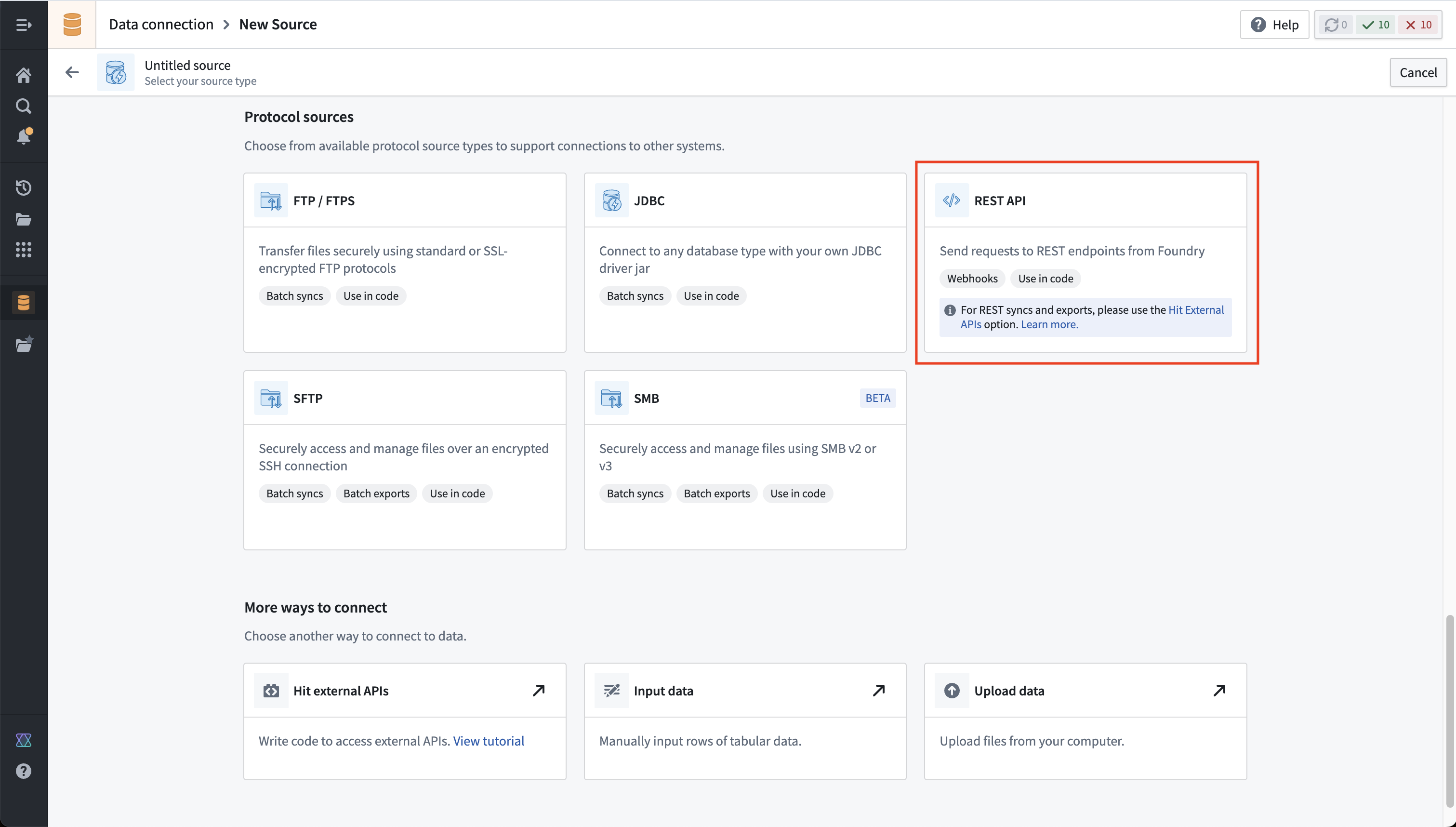Click the SMB card icon
The width and height of the screenshot is (1456, 827).
[x=611, y=398]
